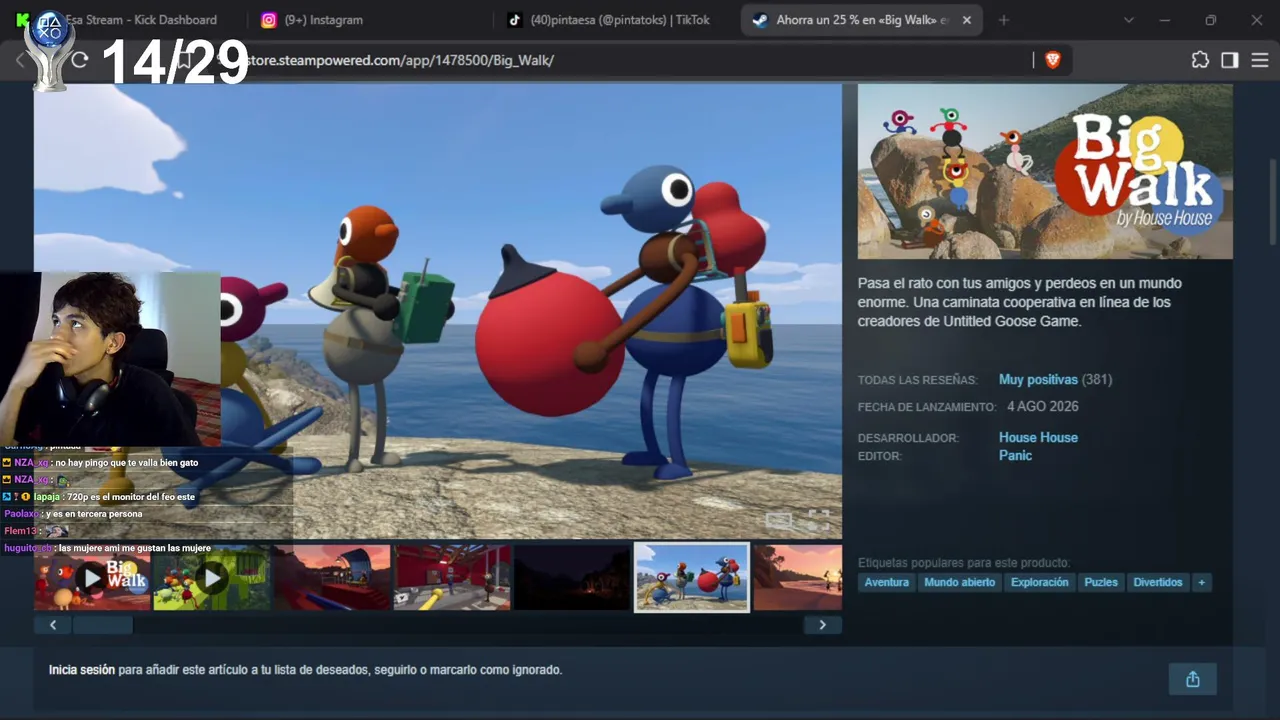
Task: Click the Inicia sesión link
Action: point(82,670)
